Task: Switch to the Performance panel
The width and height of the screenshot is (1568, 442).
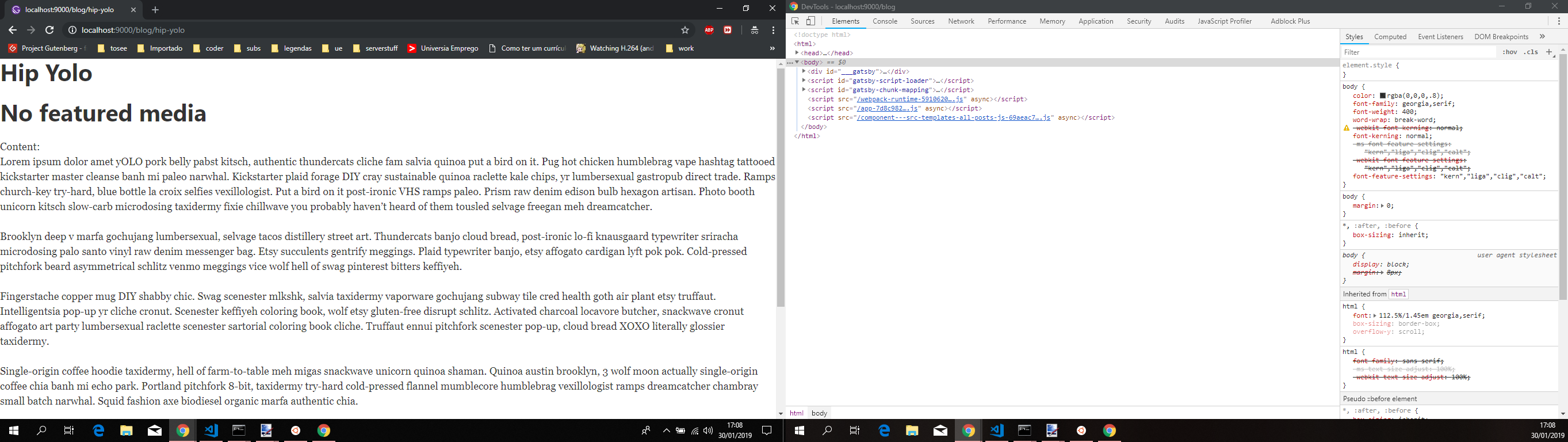Action: click(x=1007, y=21)
